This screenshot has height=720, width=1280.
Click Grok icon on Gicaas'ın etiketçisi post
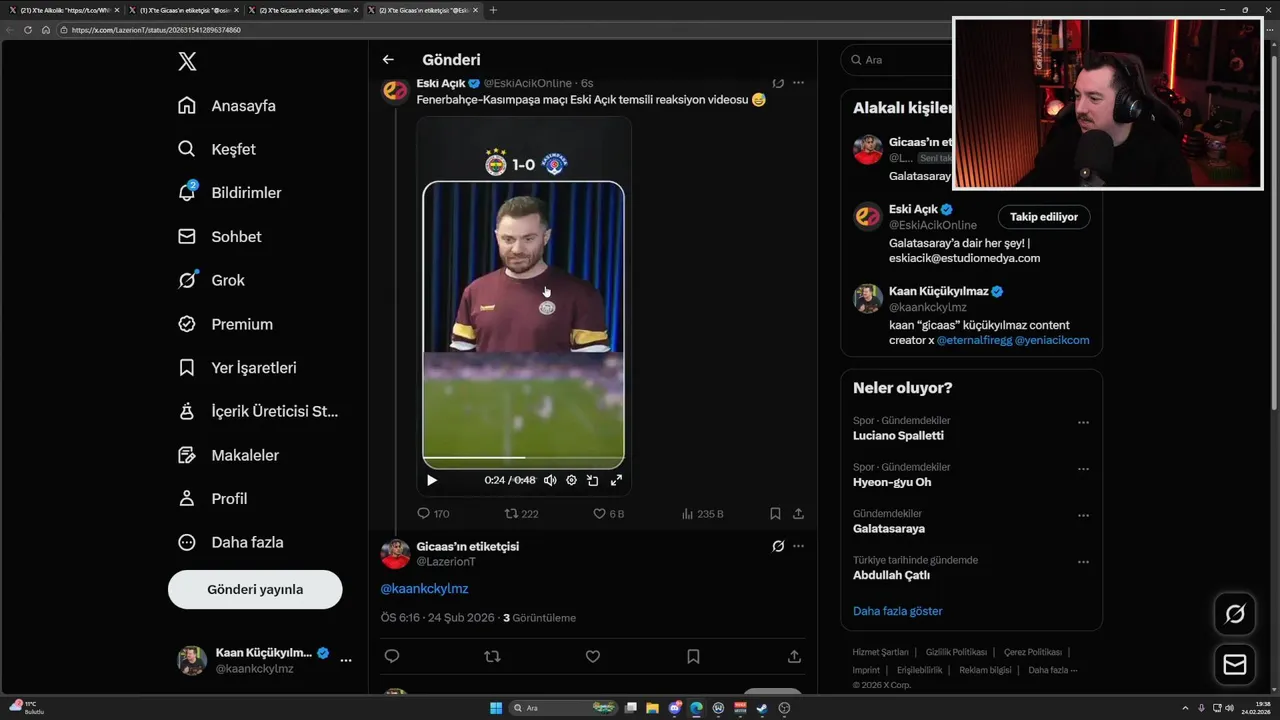click(778, 546)
